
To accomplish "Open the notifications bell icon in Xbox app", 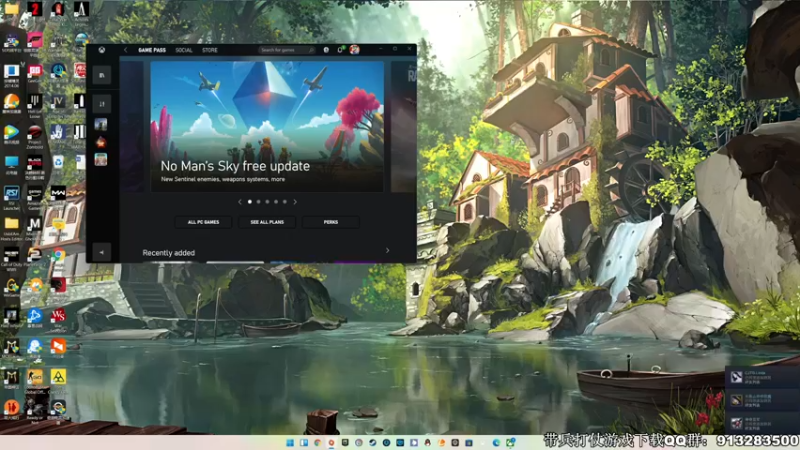I will click(x=340, y=50).
